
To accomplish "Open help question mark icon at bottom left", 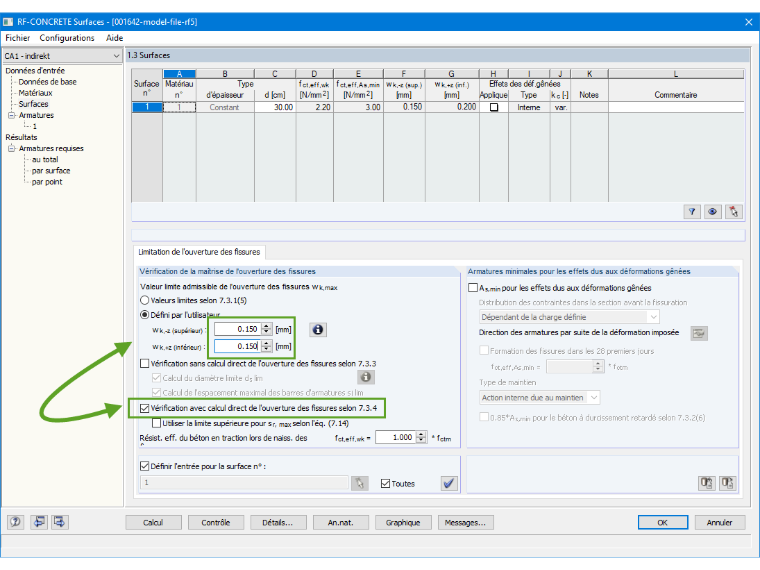I will (x=16, y=522).
